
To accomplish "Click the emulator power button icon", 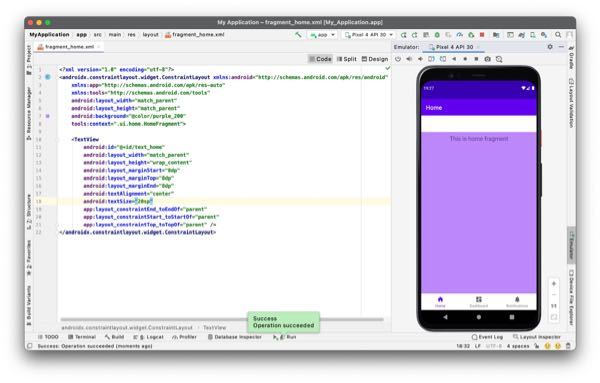I will [x=398, y=59].
